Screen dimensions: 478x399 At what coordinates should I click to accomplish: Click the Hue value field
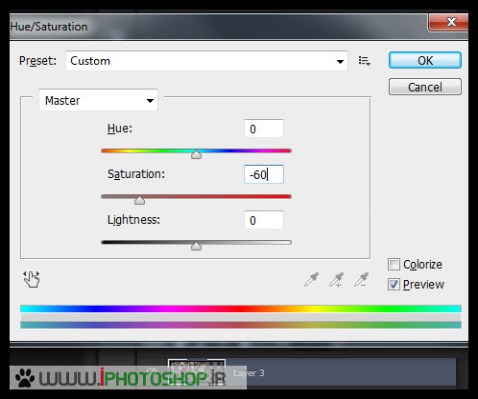(264, 128)
